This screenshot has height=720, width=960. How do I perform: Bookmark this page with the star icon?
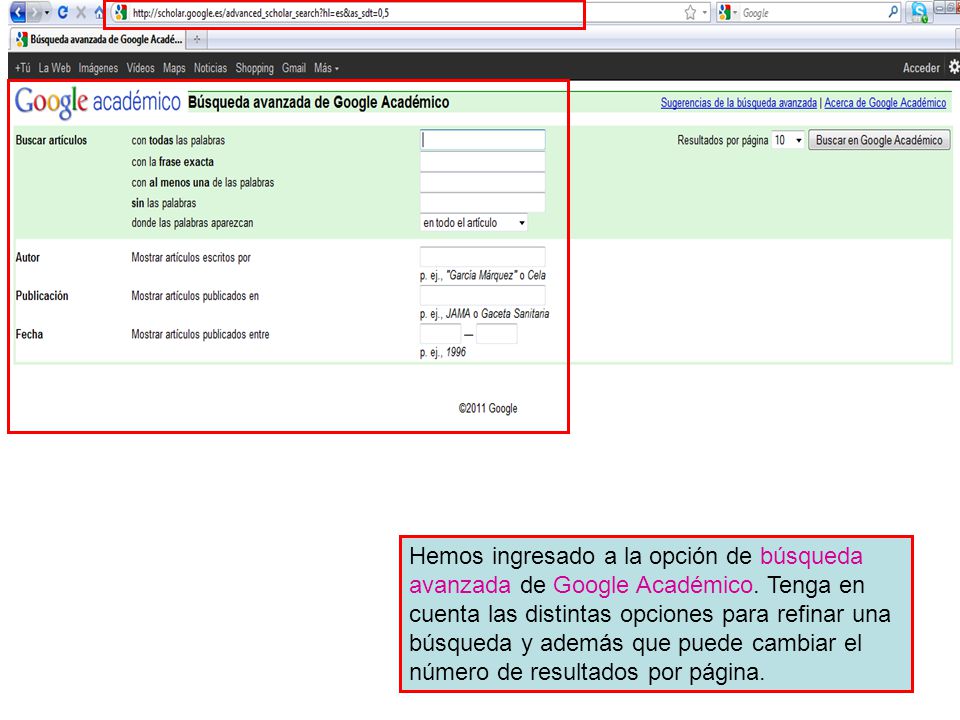690,13
